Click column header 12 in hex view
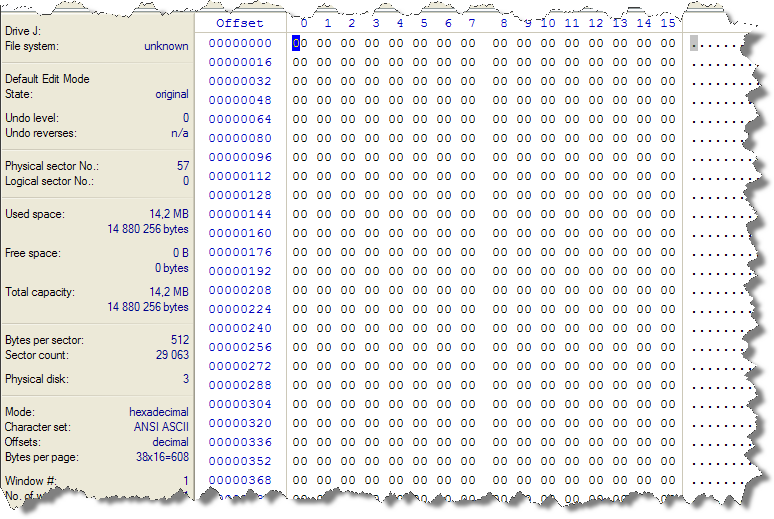 (596, 23)
